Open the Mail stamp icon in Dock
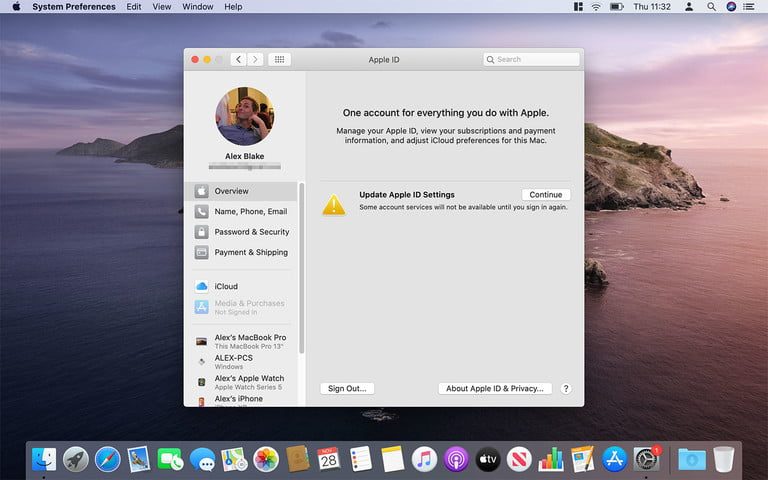This screenshot has width=768, height=480. [139, 460]
